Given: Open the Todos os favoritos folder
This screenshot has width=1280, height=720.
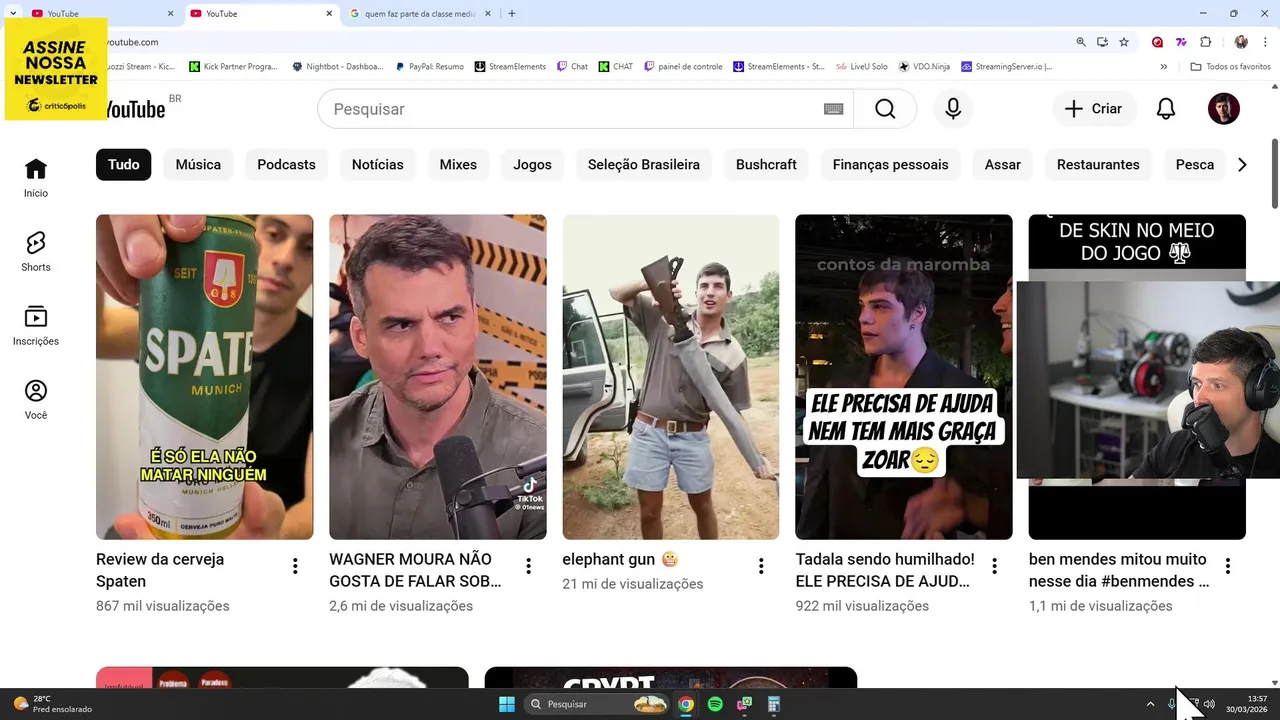Looking at the screenshot, I should coord(1230,67).
